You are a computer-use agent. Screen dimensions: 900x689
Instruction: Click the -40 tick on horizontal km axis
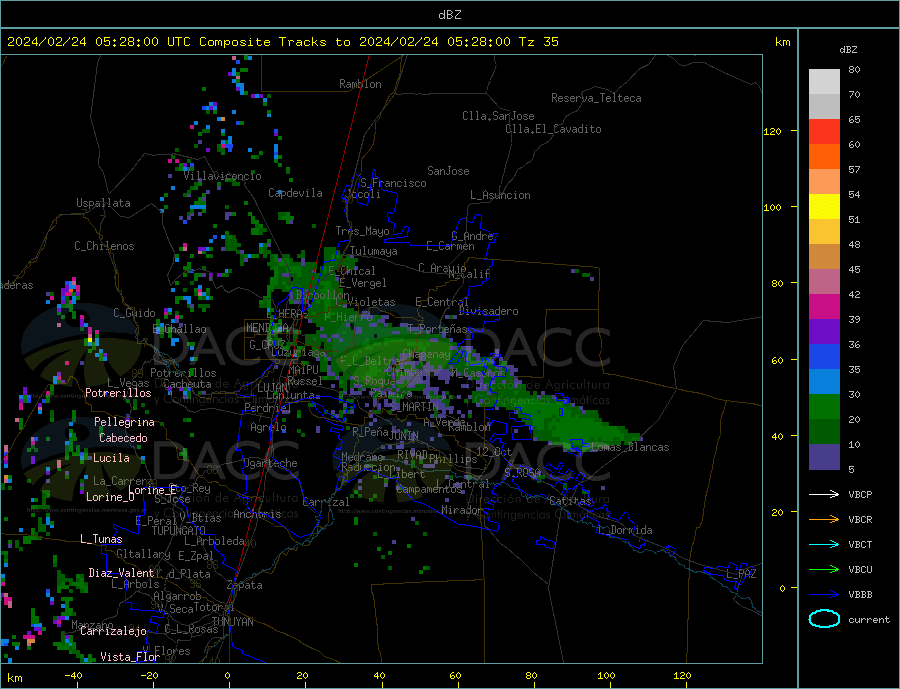[73, 676]
